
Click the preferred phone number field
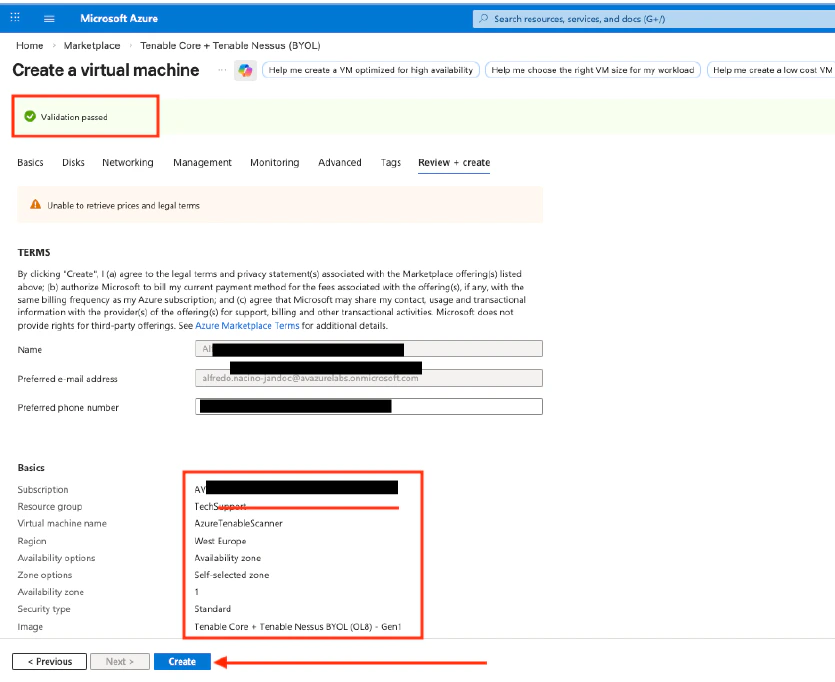click(x=369, y=406)
